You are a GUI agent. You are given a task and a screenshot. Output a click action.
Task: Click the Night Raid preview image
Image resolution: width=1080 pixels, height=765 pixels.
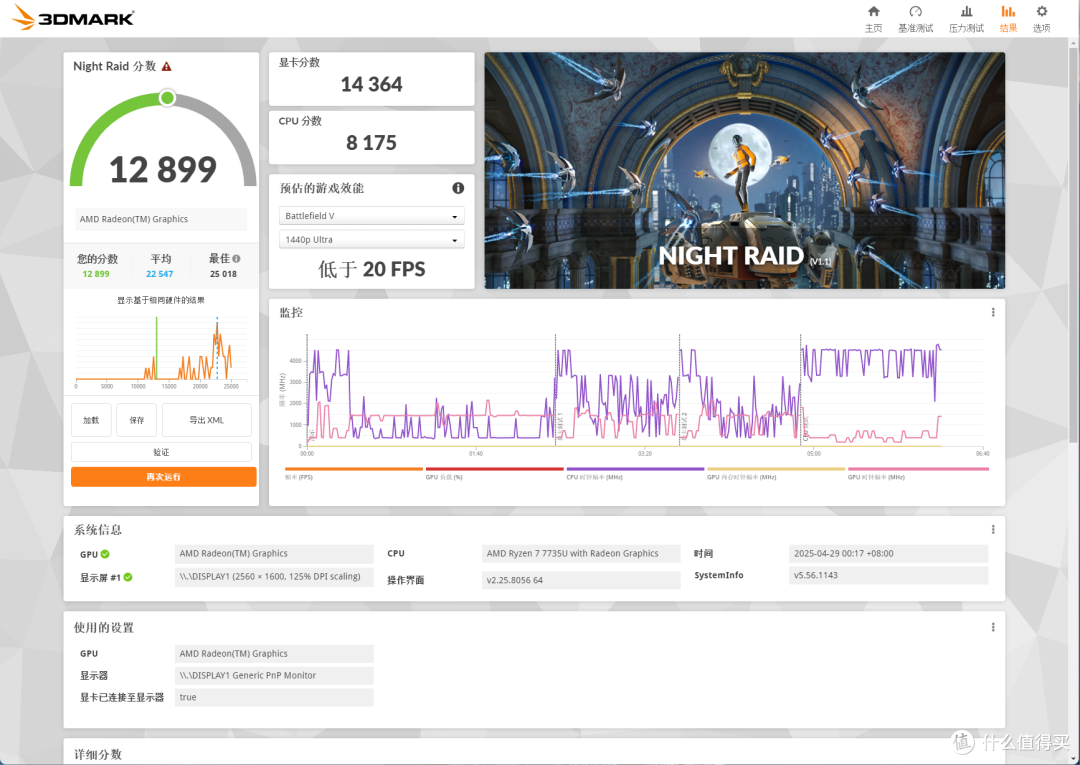click(745, 170)
